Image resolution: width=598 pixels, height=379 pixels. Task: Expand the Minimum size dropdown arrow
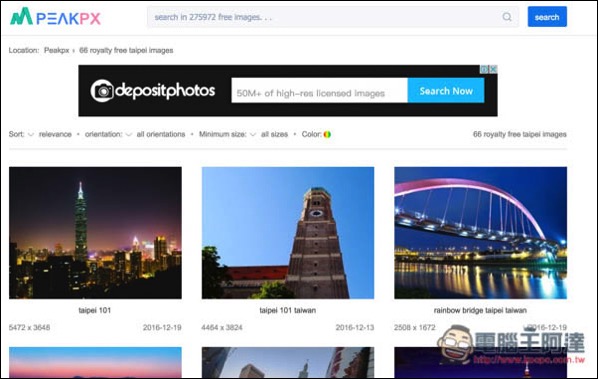(x=252, y=134)
